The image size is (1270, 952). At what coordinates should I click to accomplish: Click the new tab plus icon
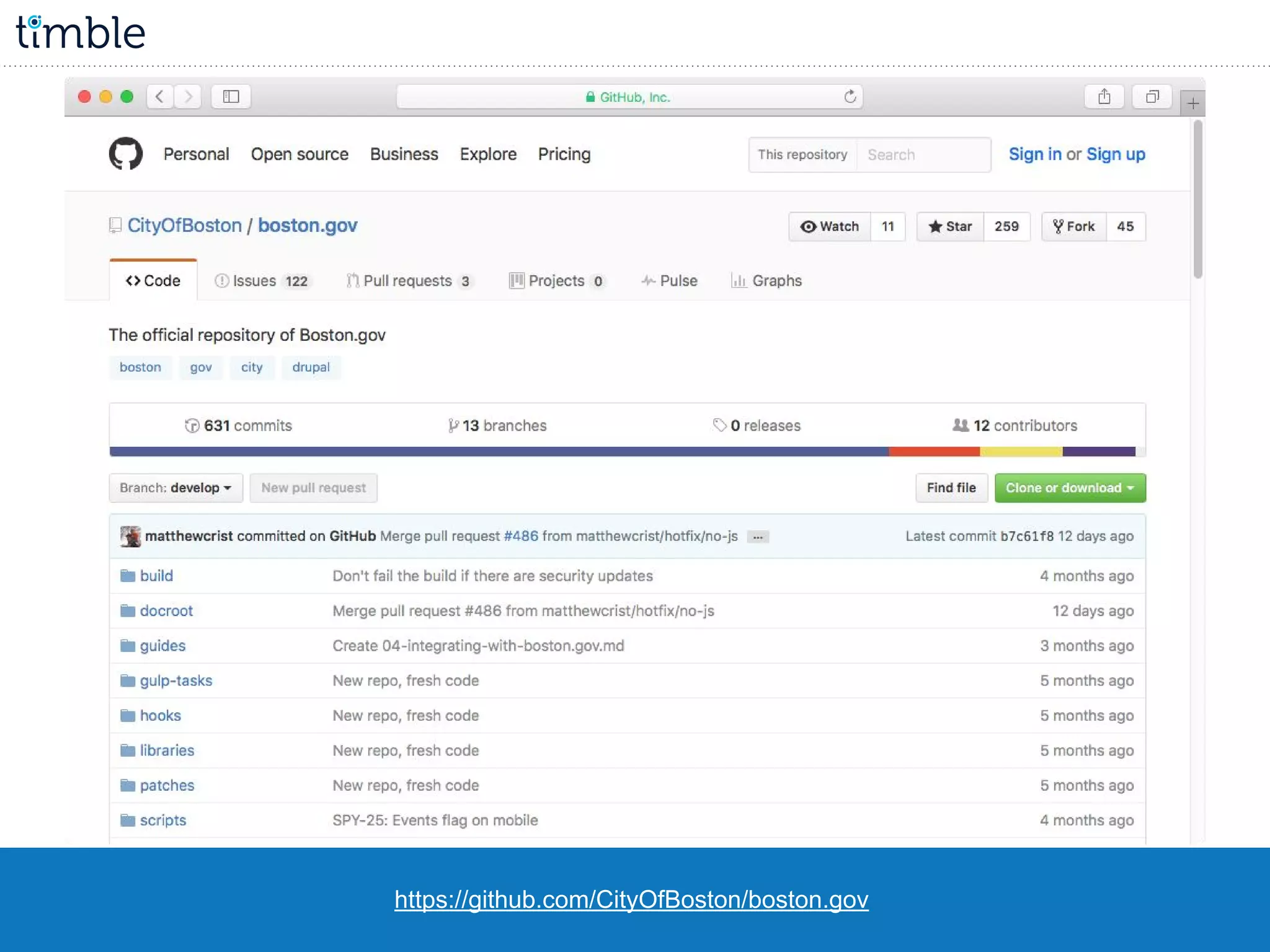(x=1192, y=104)
